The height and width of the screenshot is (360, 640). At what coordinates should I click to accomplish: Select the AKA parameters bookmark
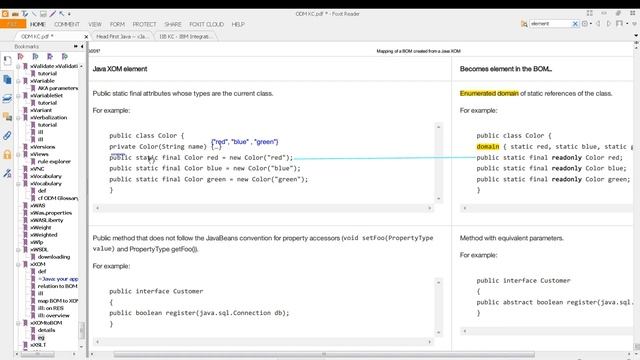58,88
